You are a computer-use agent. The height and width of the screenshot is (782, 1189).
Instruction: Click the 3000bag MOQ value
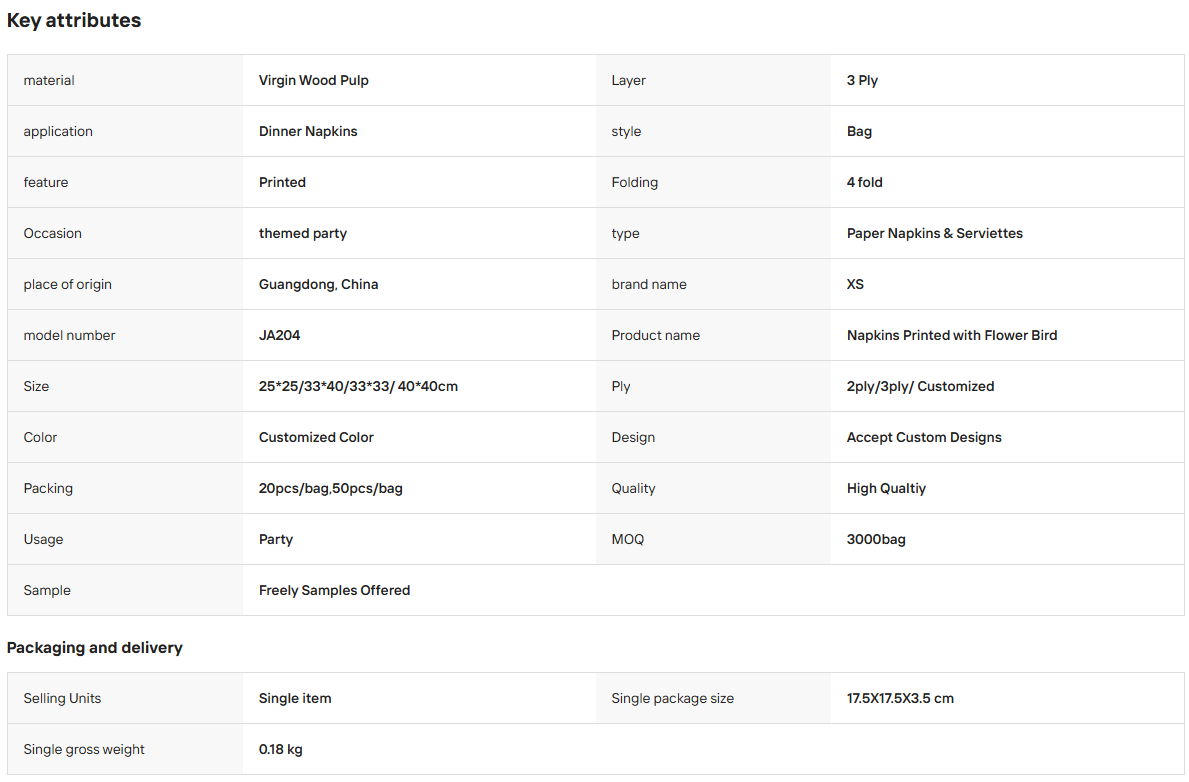876,539
